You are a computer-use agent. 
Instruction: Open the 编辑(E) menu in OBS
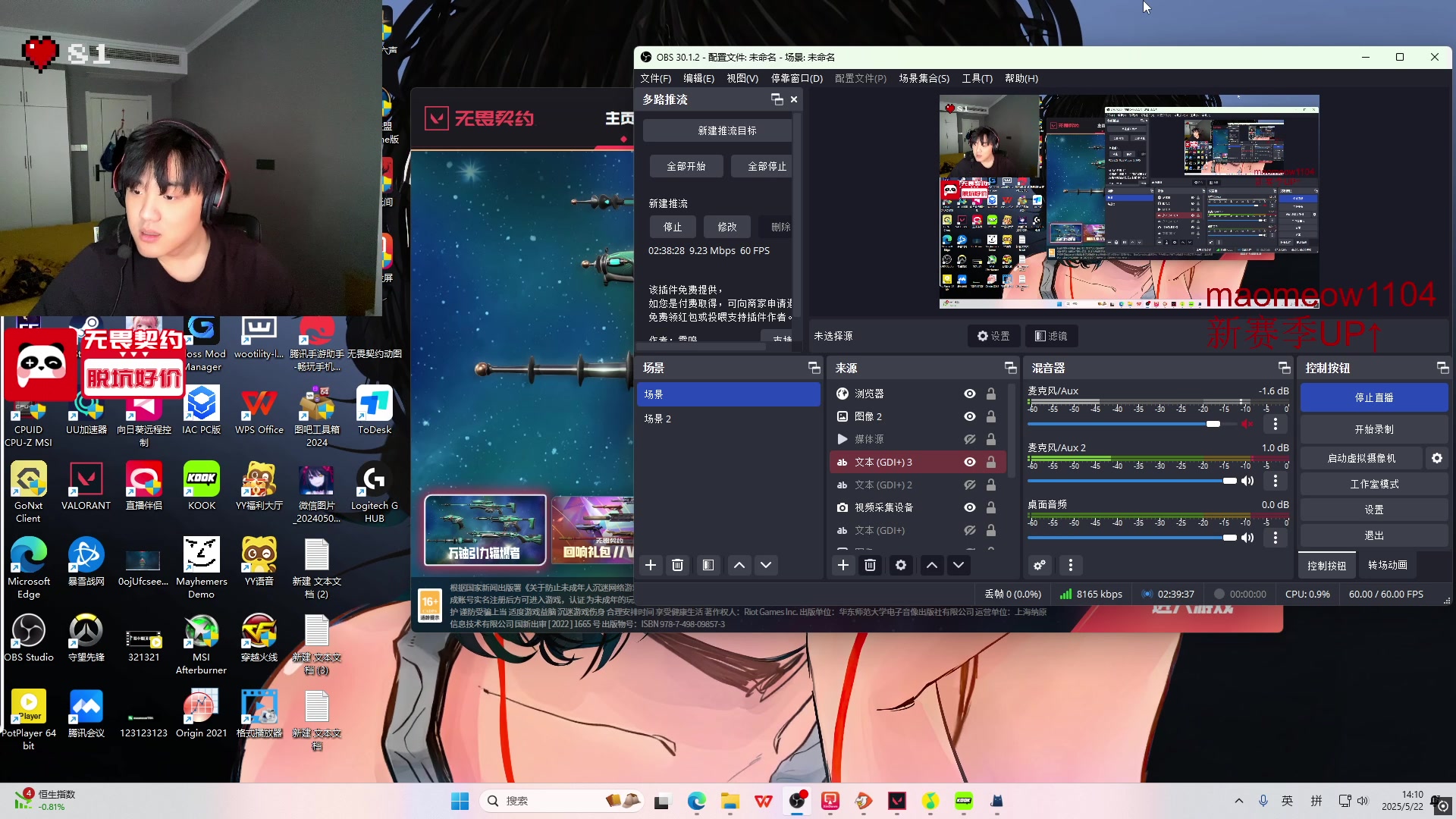point(698,78)
